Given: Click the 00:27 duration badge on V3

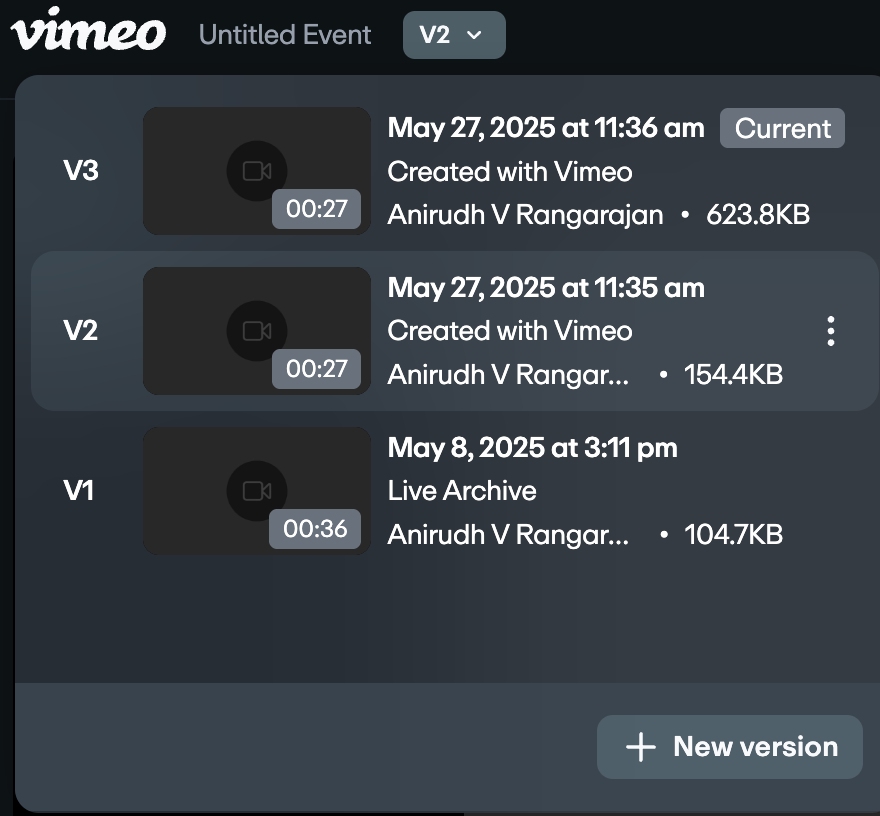Looking at the screenshot, I should point(316,209).
